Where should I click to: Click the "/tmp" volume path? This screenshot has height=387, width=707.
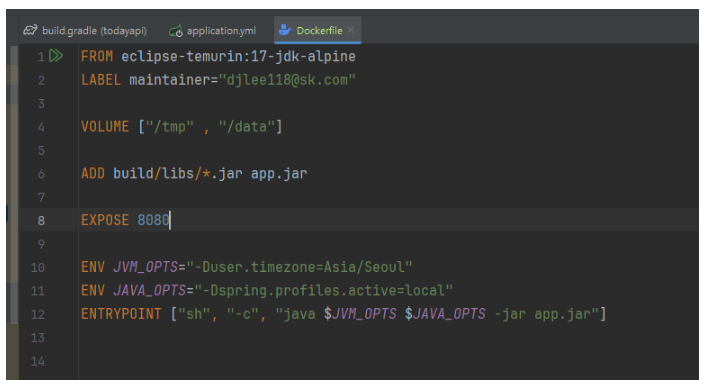pos(170,127)
